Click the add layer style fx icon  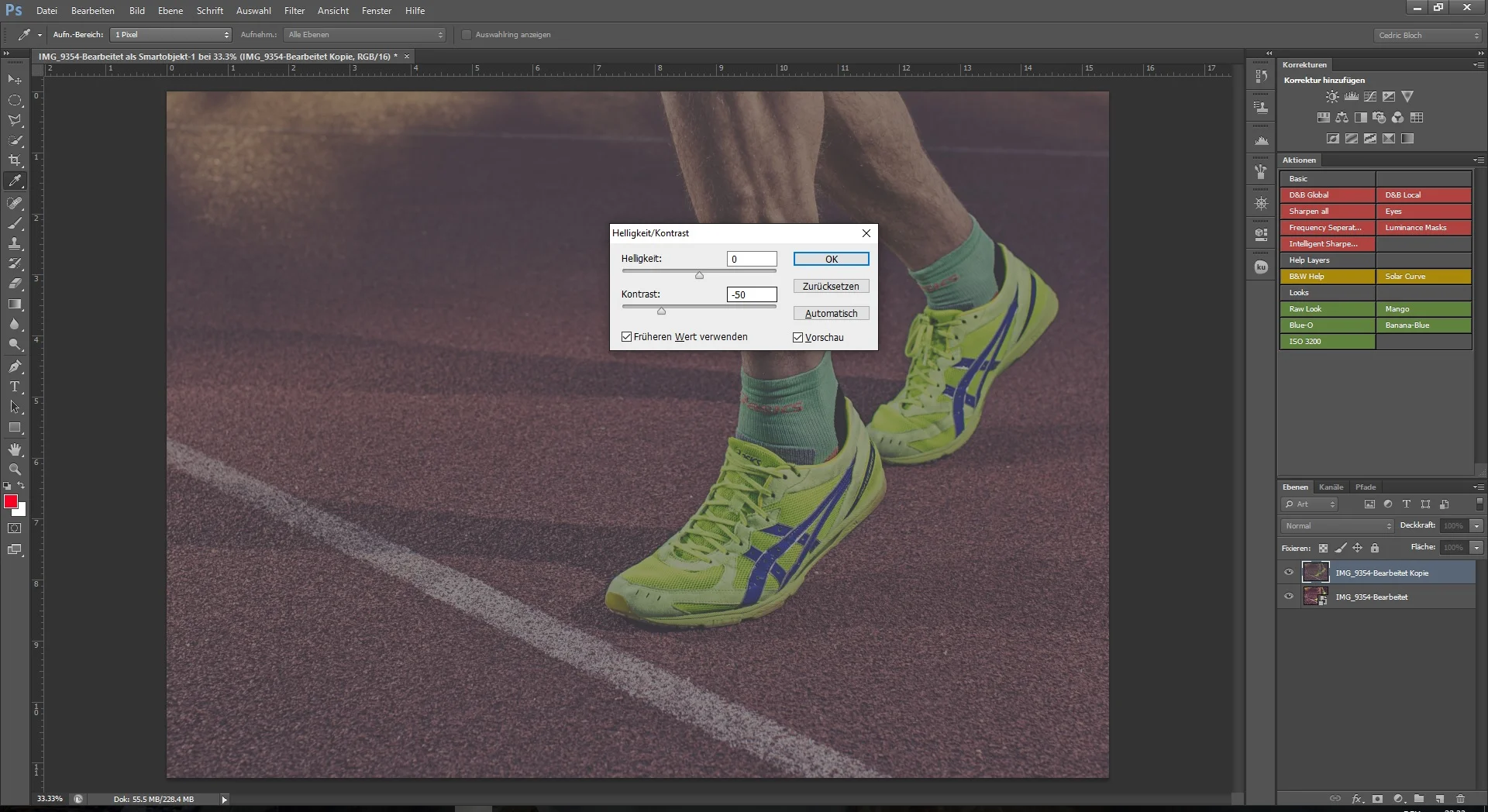1357,798
